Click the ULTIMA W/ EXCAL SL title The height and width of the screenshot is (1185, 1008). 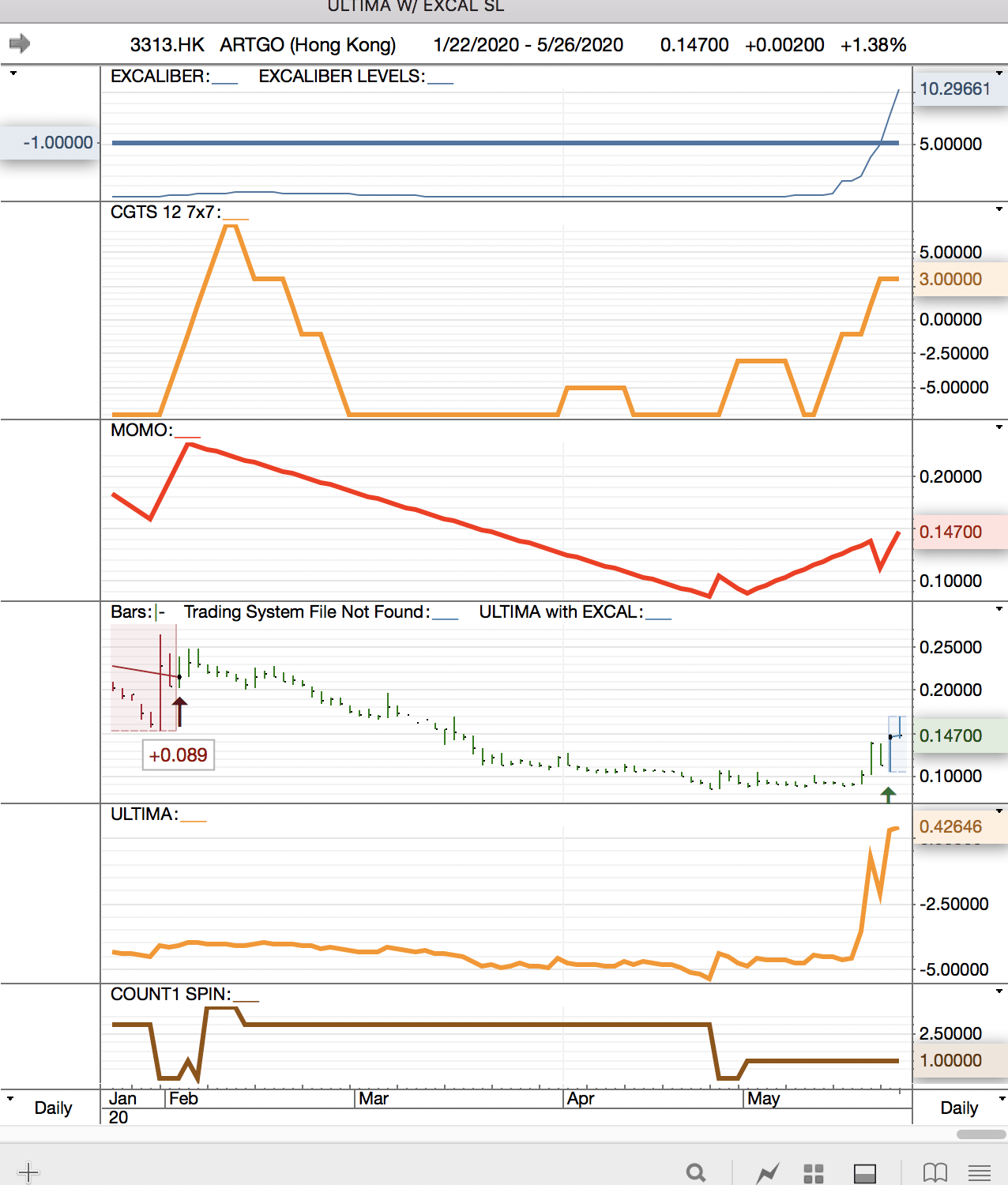click(416, 6)
